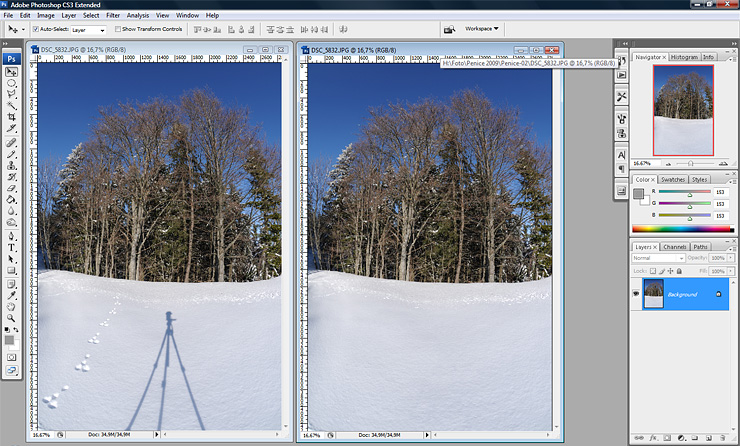Pick the Type tool
This screenshot has height=446, width=740.
point(11,246)
